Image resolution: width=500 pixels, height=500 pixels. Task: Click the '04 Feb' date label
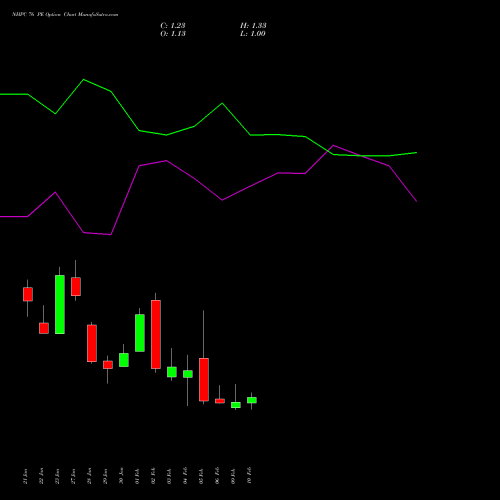185,476
